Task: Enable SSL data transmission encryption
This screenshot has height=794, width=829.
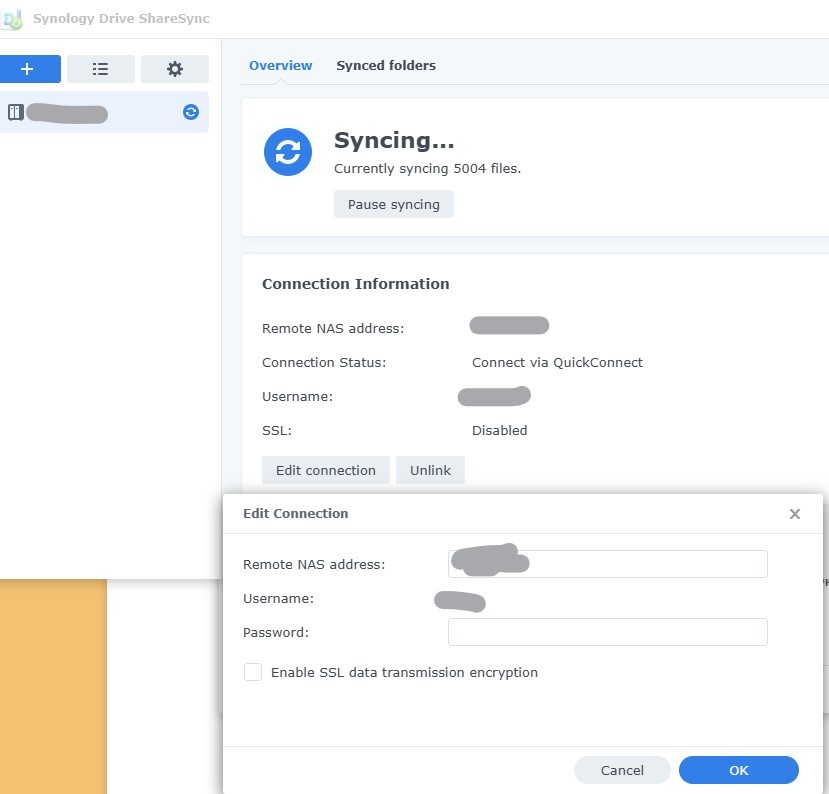Action: pos(253,672)
